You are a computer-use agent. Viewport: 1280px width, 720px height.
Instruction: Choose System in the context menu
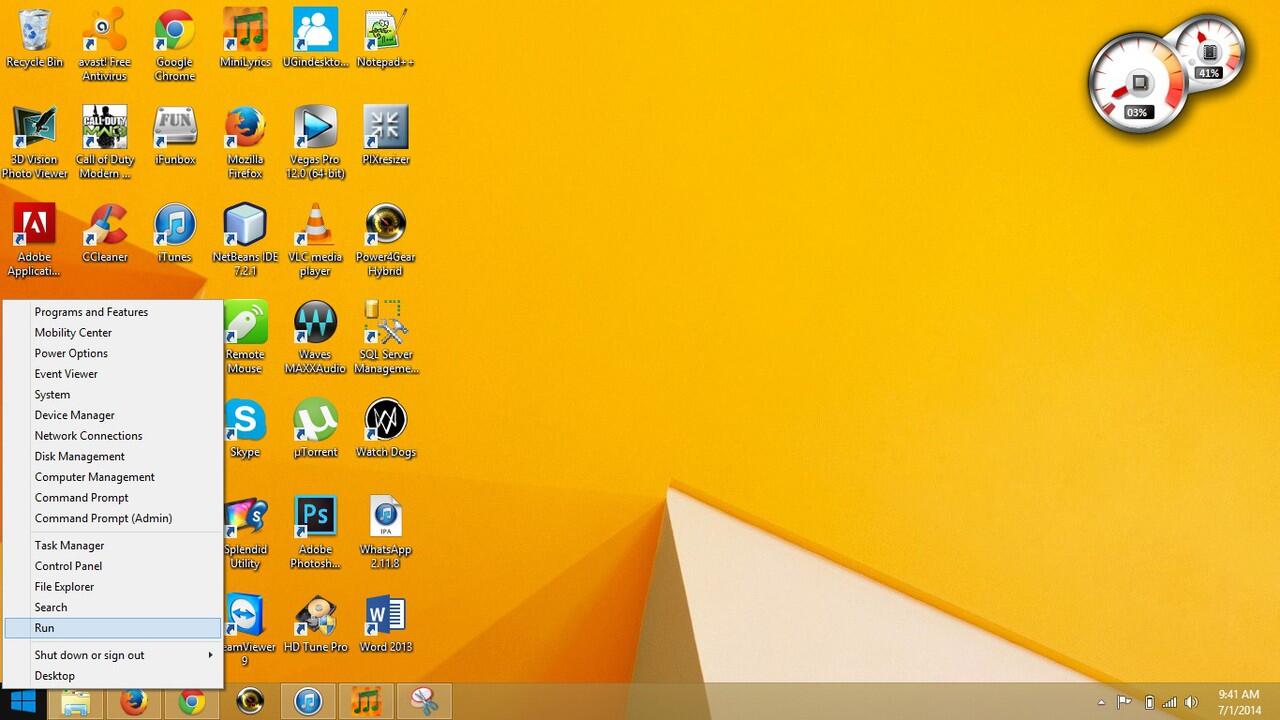tap(113, 395)
